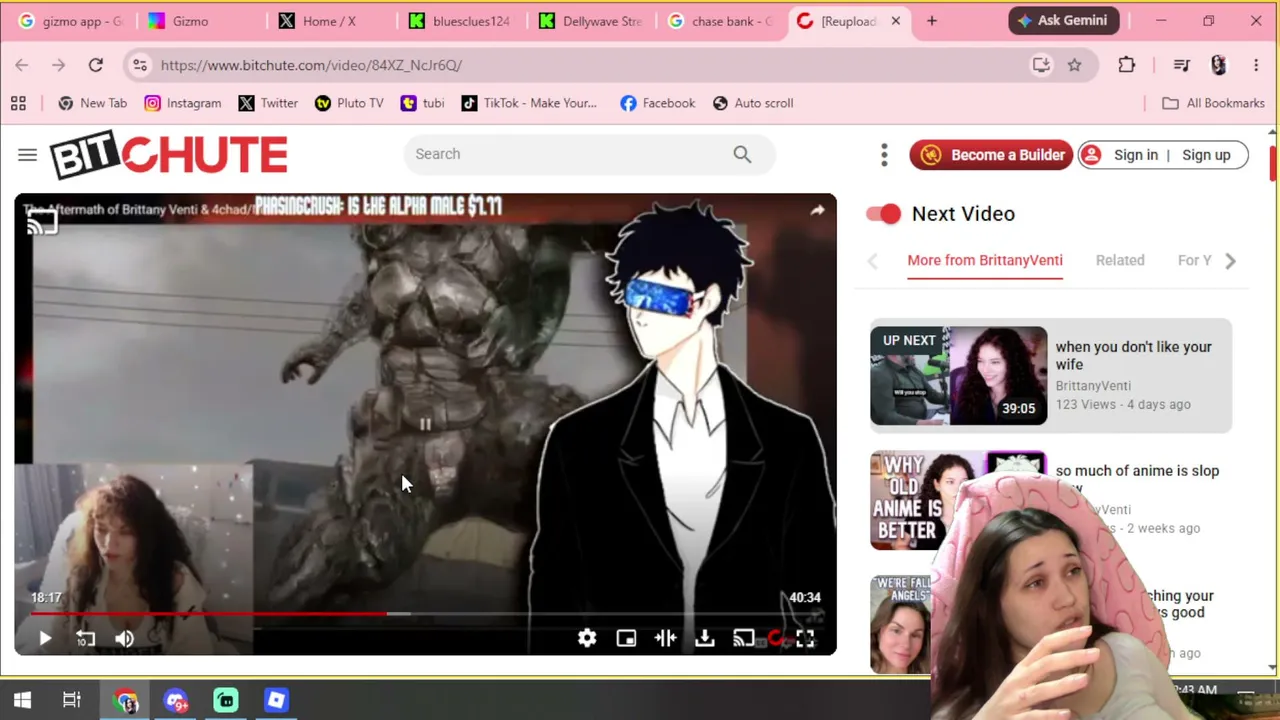1280x720 pixels.
Task: Enter fullscreen video mode
Action: click(x=805, y=638)
